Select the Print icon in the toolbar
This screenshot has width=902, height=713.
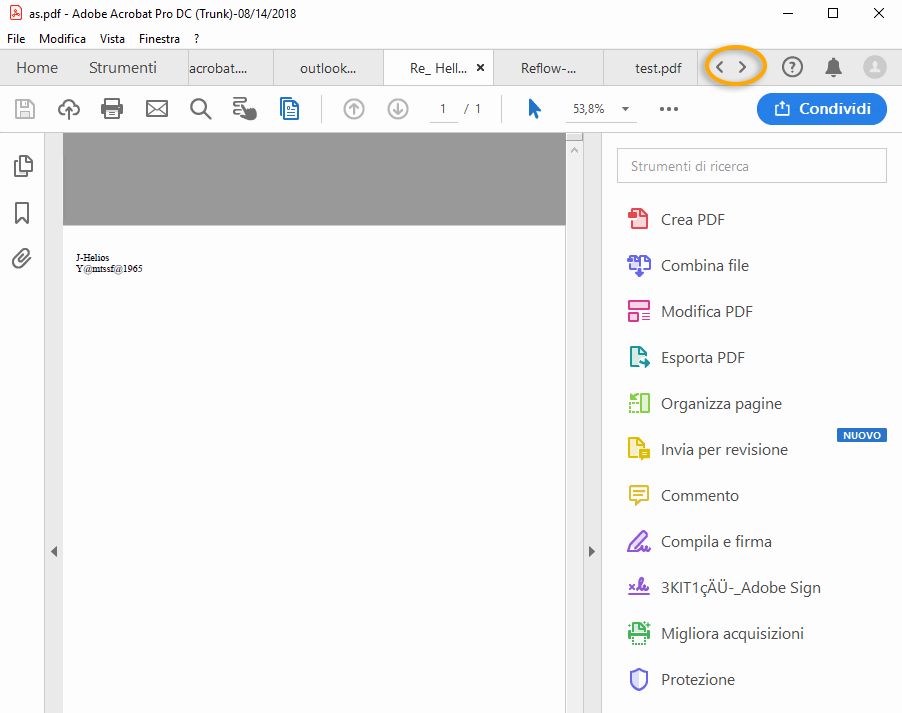[111, 109]
